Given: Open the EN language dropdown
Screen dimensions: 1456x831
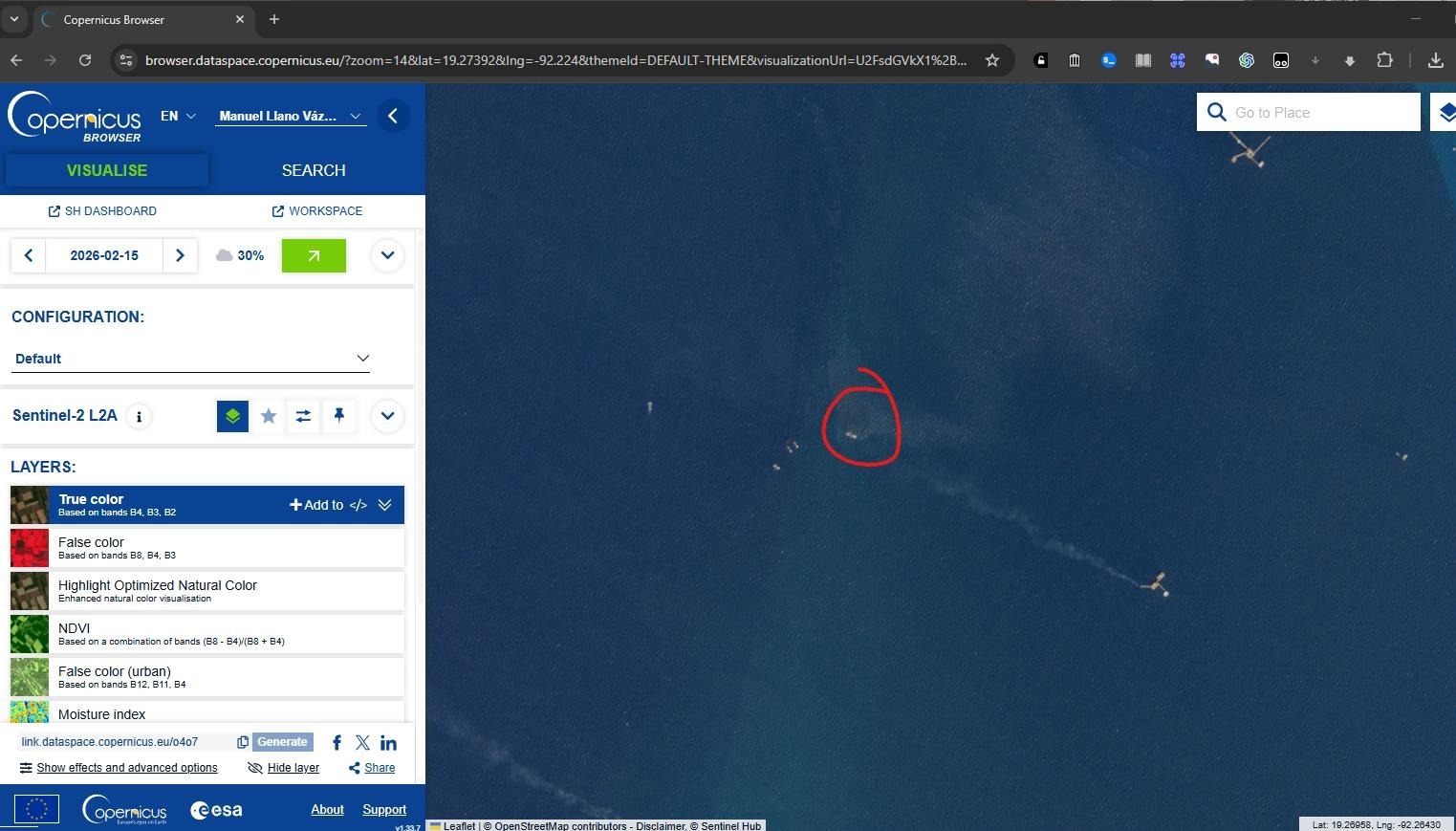Looking at the screenshot, I should 178,116.
